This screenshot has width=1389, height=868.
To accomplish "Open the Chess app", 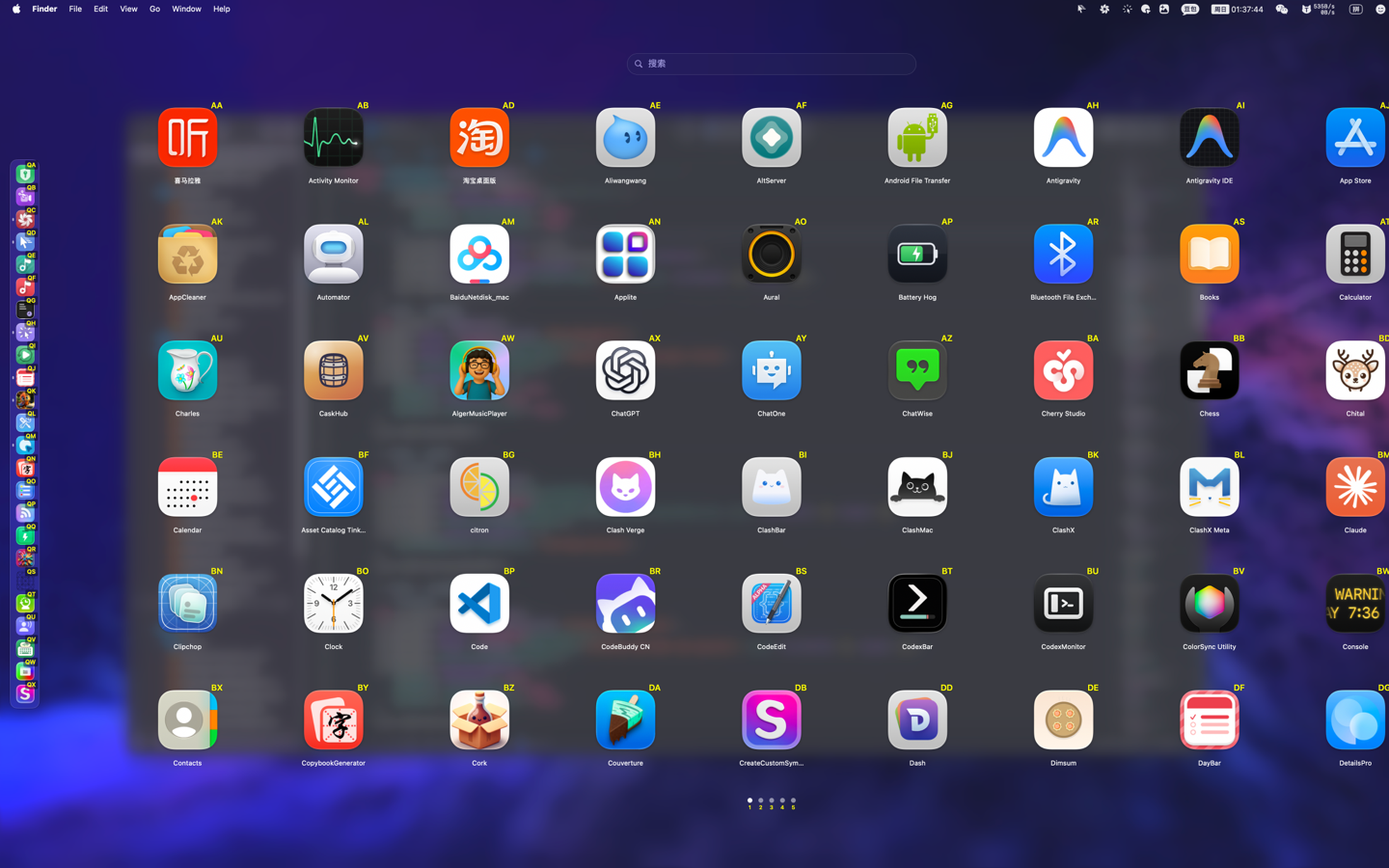I will (1209, 370).
